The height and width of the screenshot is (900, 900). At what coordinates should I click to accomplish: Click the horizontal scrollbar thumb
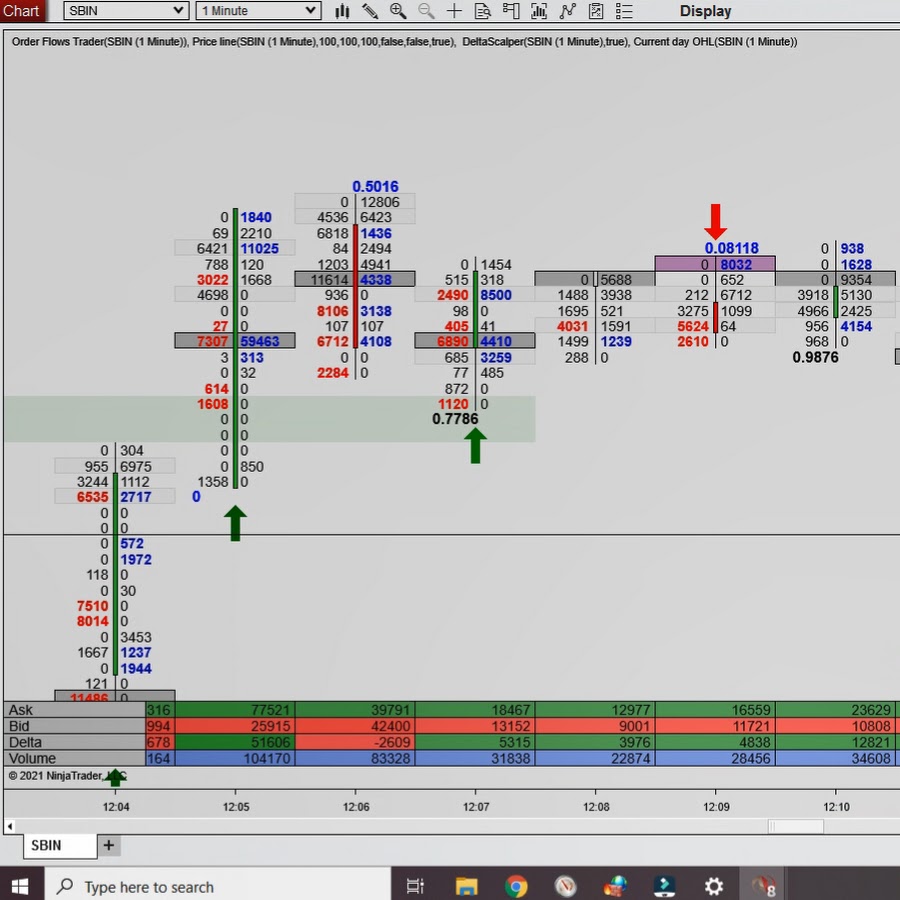(x=795, y=826)
